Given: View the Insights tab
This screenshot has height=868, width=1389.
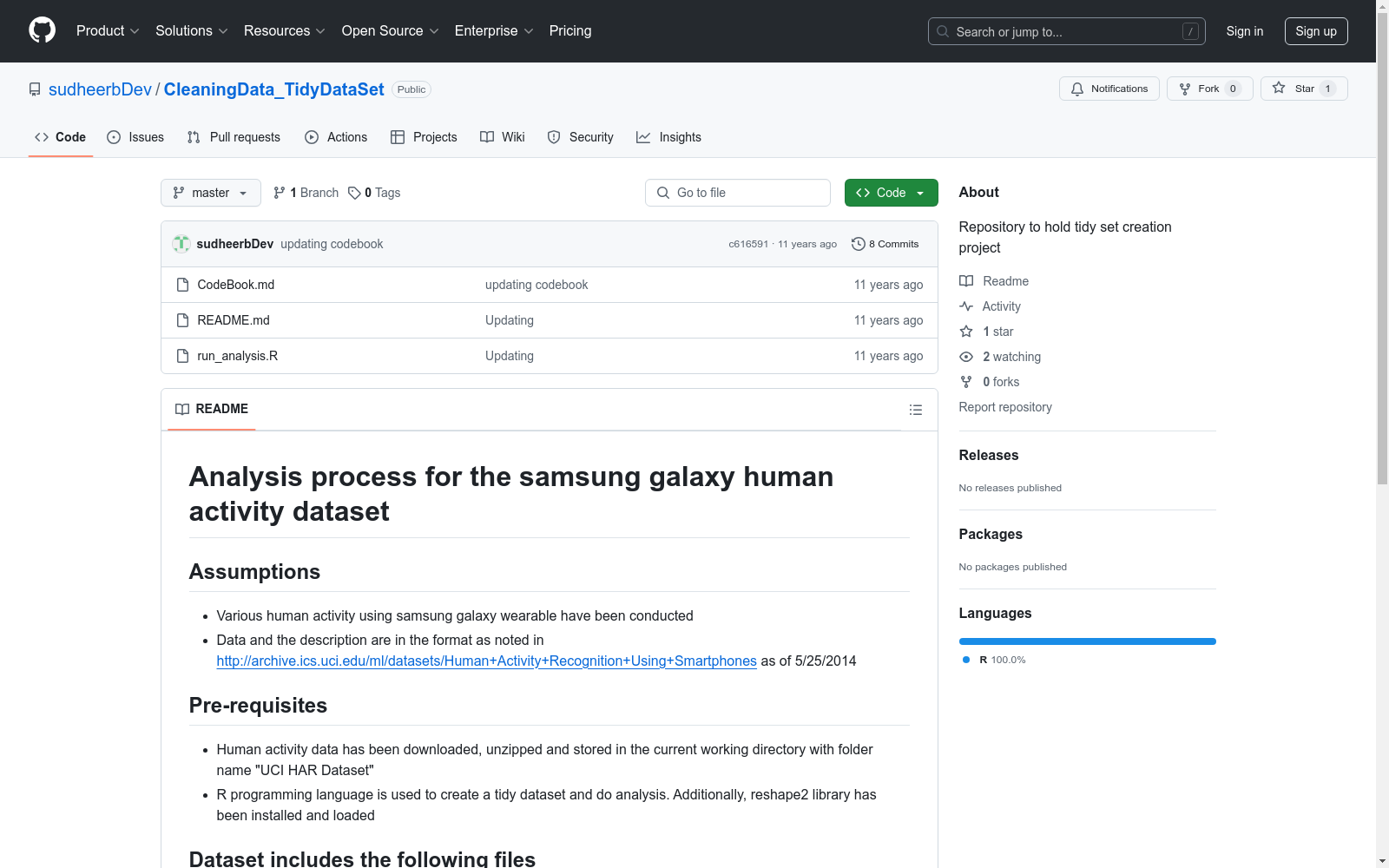Looking at the screenshot, I should point(668,137).
